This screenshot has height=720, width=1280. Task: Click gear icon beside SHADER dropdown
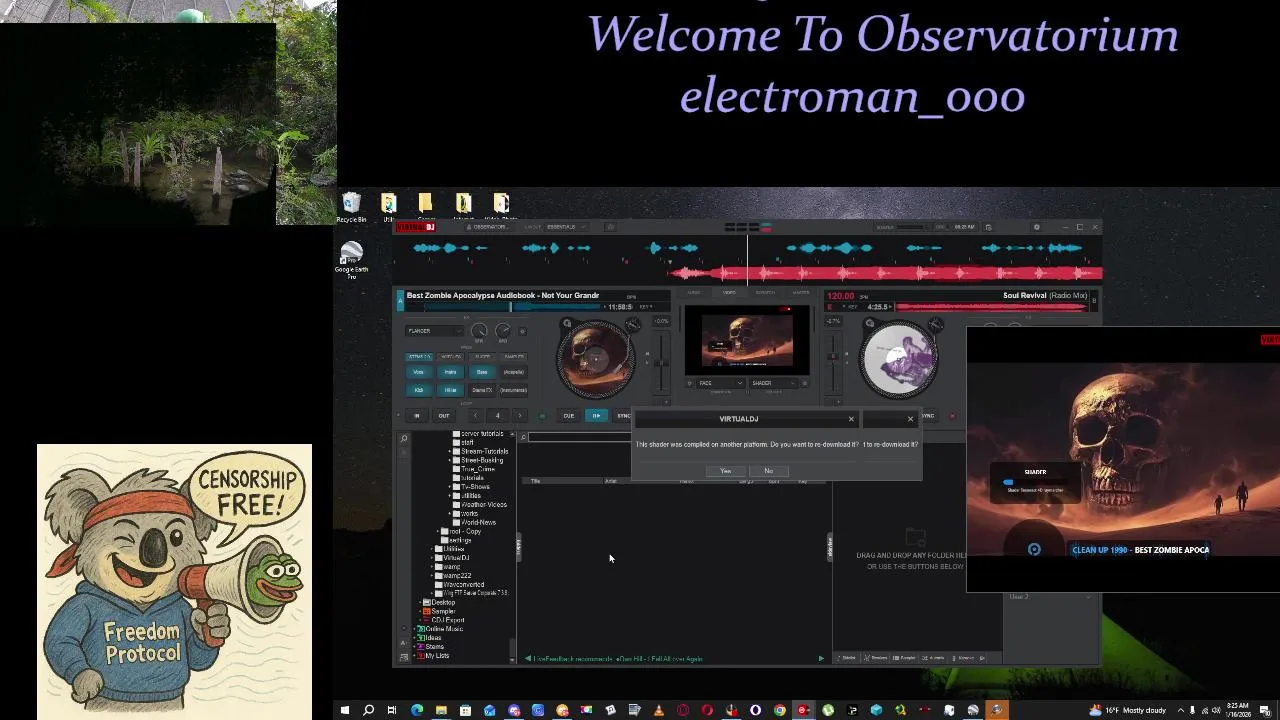[x=804, y=383]
